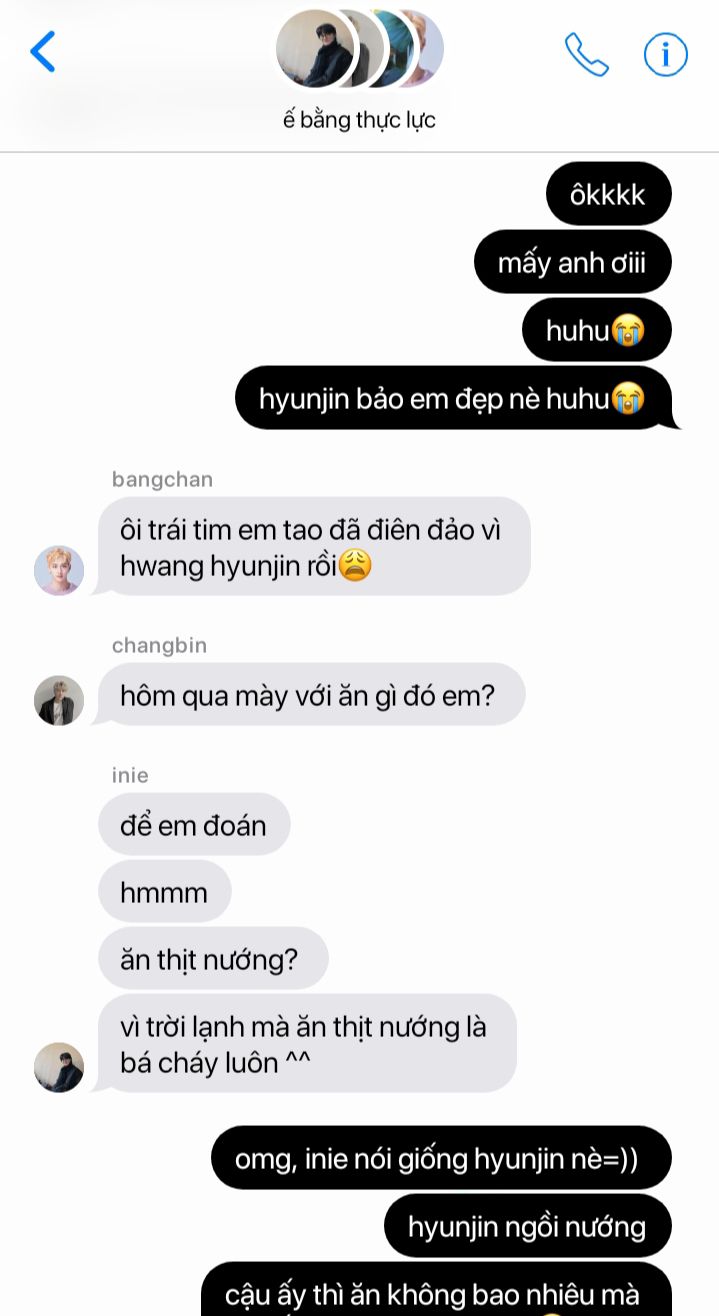
Task: Select inie's "để em đoán" bubble
Action: click(194, 825)
